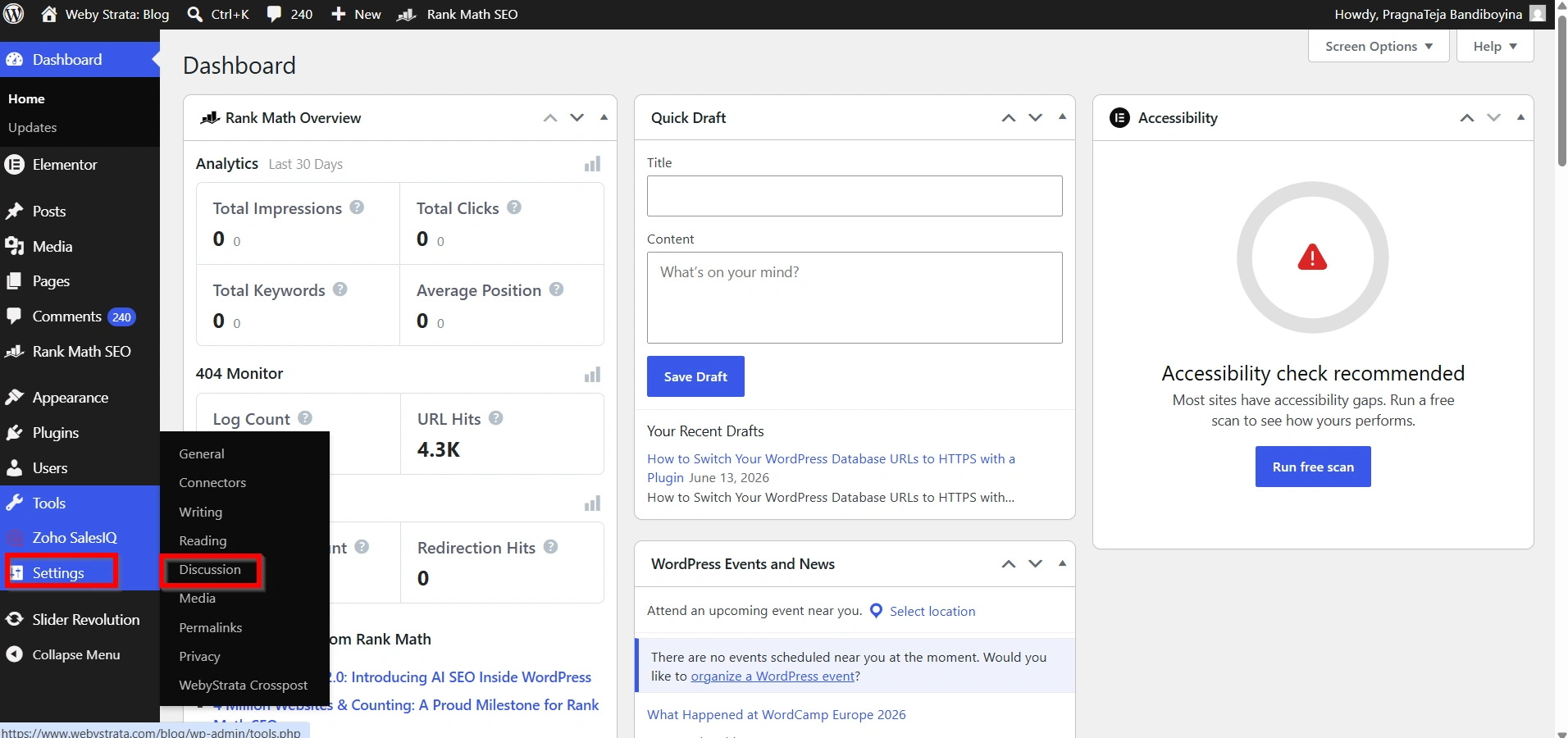1568x738 pixels.
Task: Open Pages in the sidebar
Action: tap(80, 280)
